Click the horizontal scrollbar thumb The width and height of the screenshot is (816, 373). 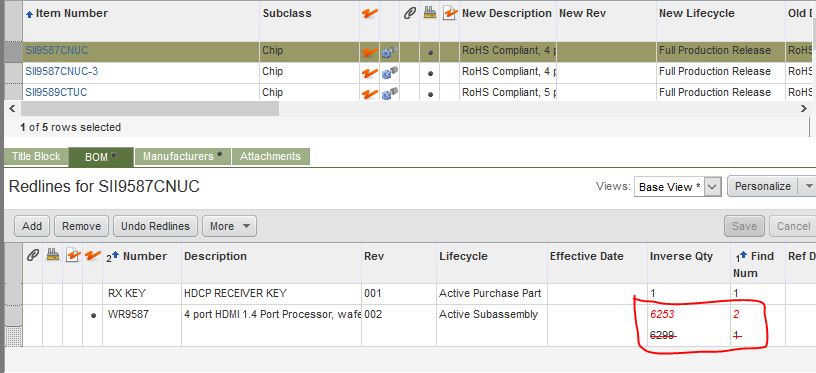(150, 109)
